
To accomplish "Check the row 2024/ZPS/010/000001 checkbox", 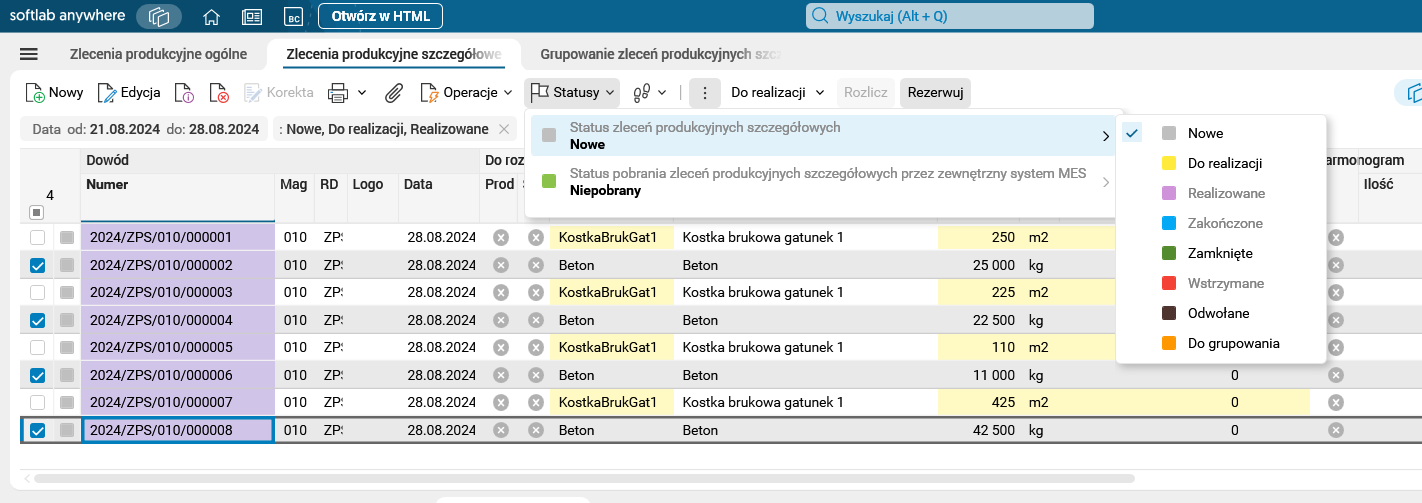I will pos(37,238).
